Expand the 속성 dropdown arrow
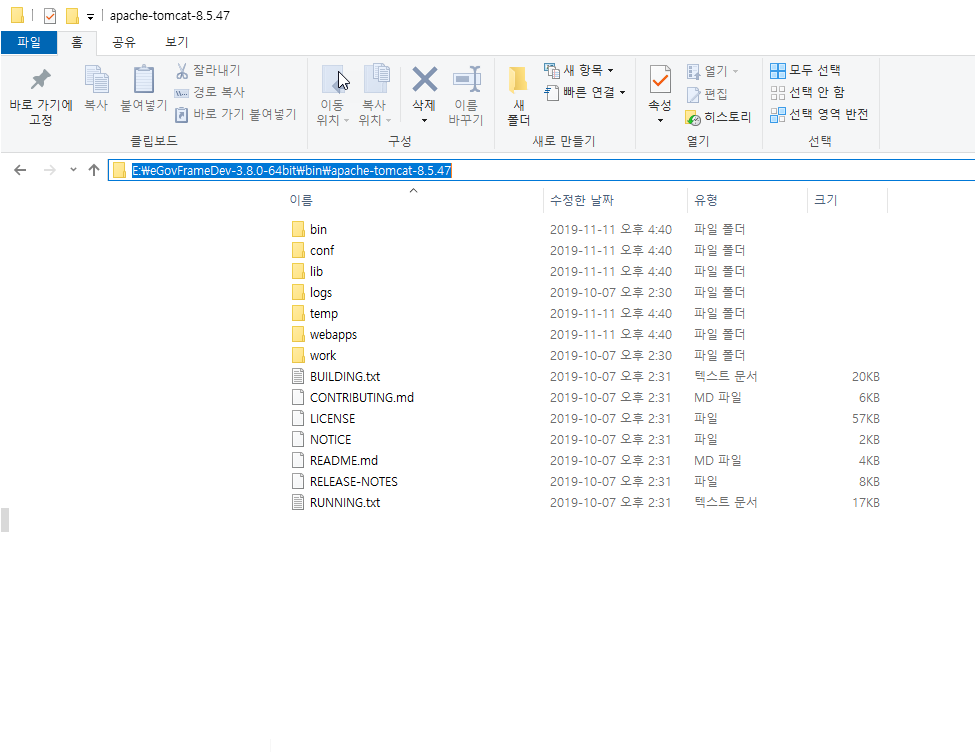 [660, 121]
